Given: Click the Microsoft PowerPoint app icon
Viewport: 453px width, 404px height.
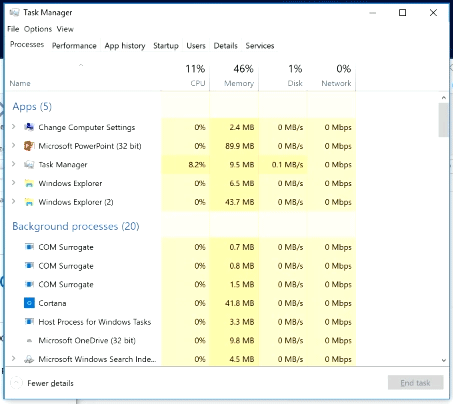Looking at the screenshot, I should [x=29, y=146].
